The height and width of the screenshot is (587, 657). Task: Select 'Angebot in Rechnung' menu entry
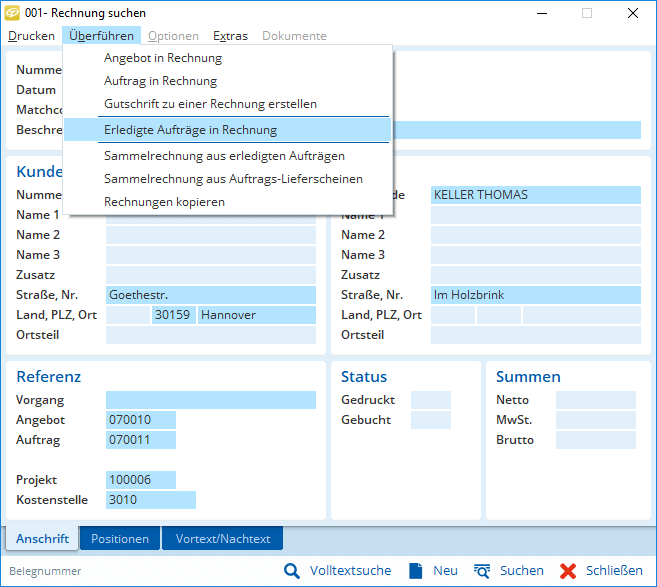[163, 58]
